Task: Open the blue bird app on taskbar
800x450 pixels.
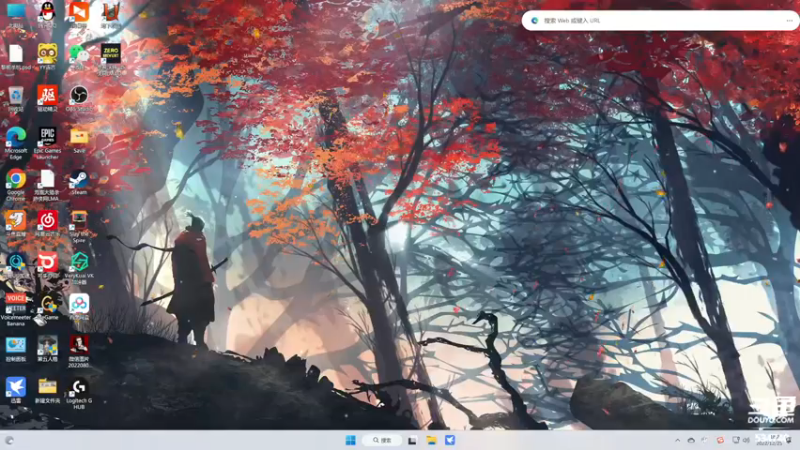Action: click(x=450, y=440)
